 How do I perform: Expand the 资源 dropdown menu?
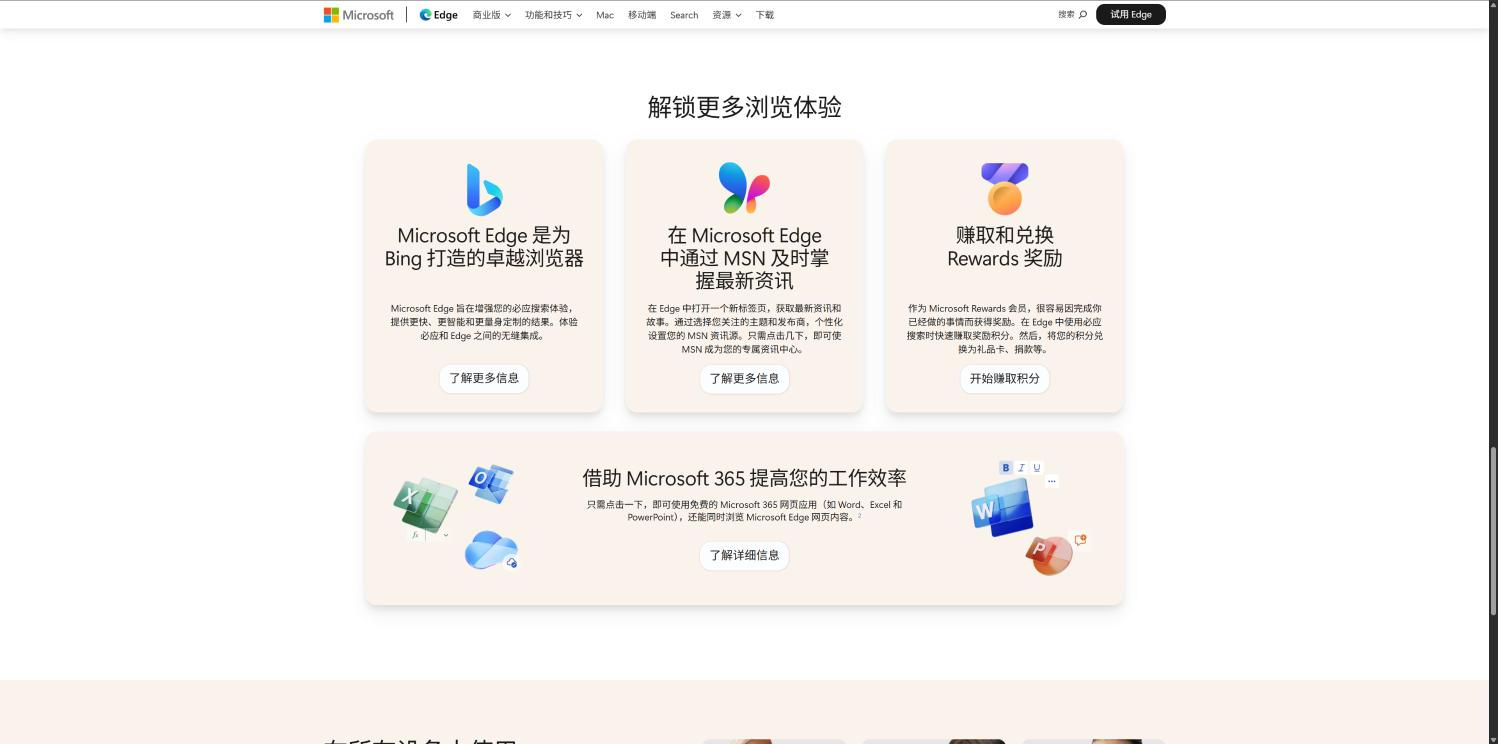727,15
